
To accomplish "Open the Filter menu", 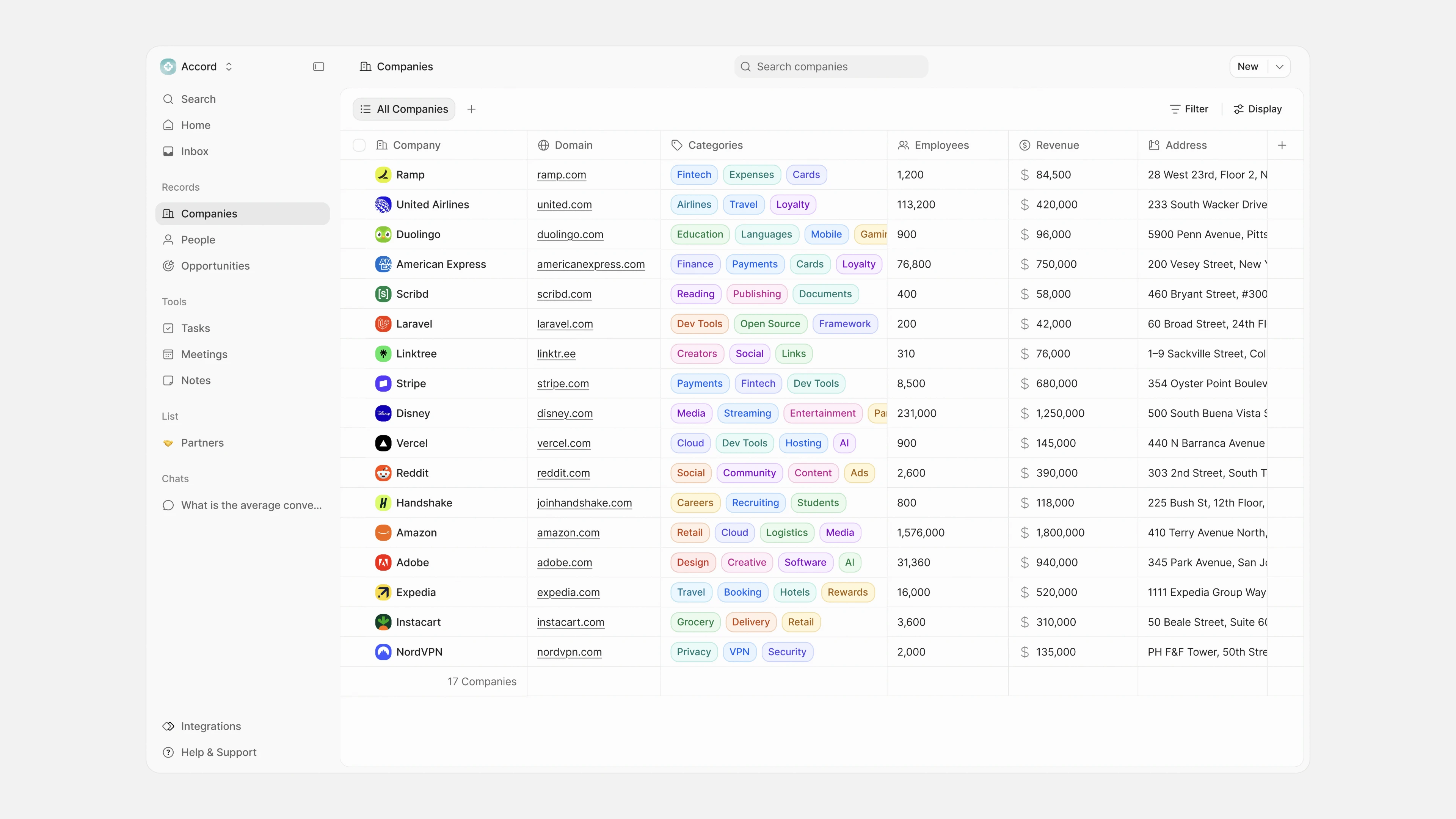I will click(1189, 109).
